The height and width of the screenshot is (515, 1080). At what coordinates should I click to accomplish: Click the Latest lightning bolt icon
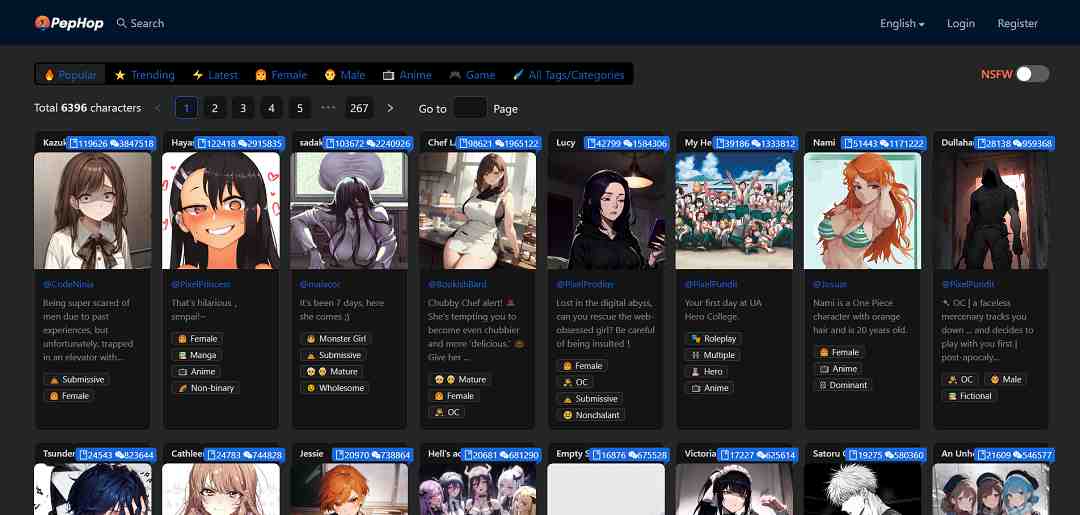point(198,75)
